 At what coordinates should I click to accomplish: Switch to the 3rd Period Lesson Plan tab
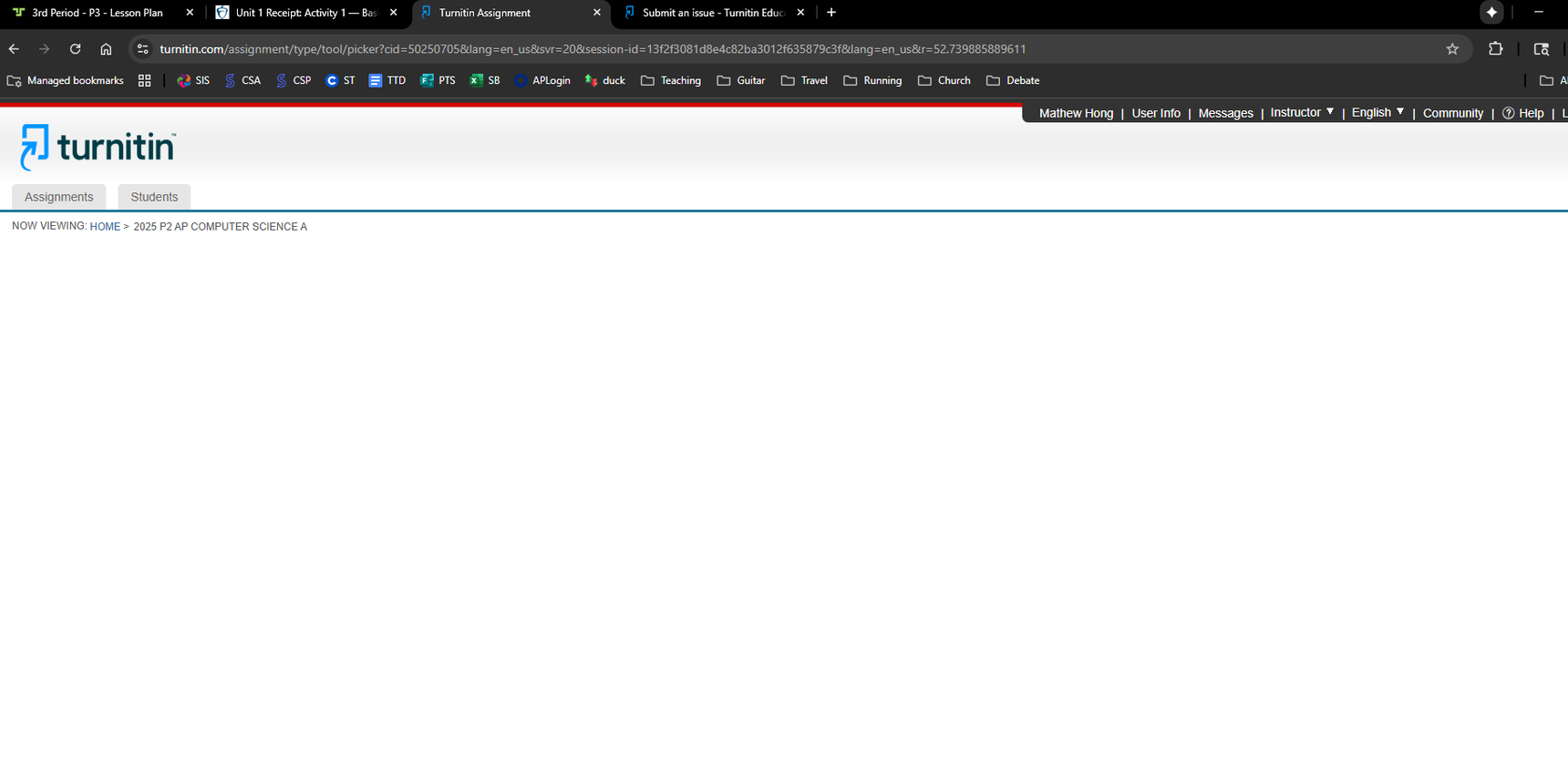pyautogui.click(x=97, y=13)
